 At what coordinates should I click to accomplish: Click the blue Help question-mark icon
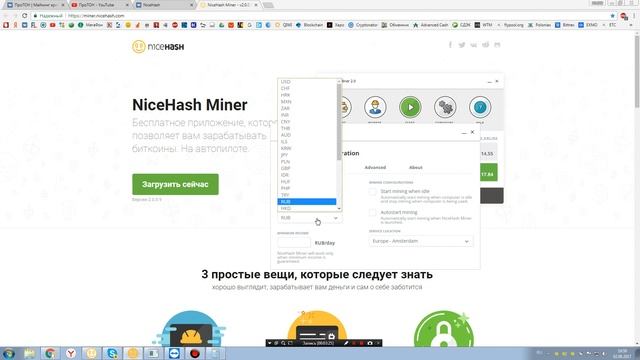click(480, 107)
